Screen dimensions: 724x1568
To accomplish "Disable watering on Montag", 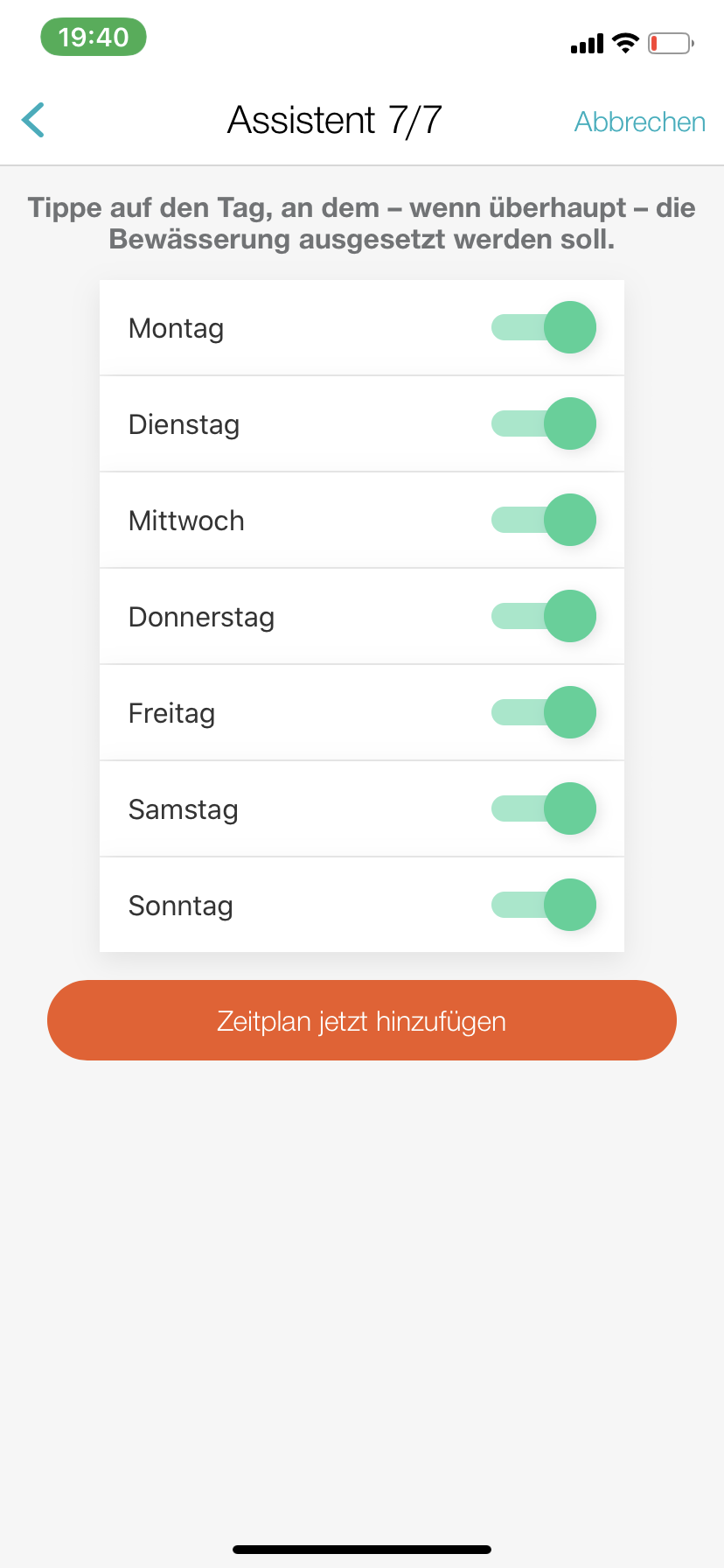I will coord(544,328).
